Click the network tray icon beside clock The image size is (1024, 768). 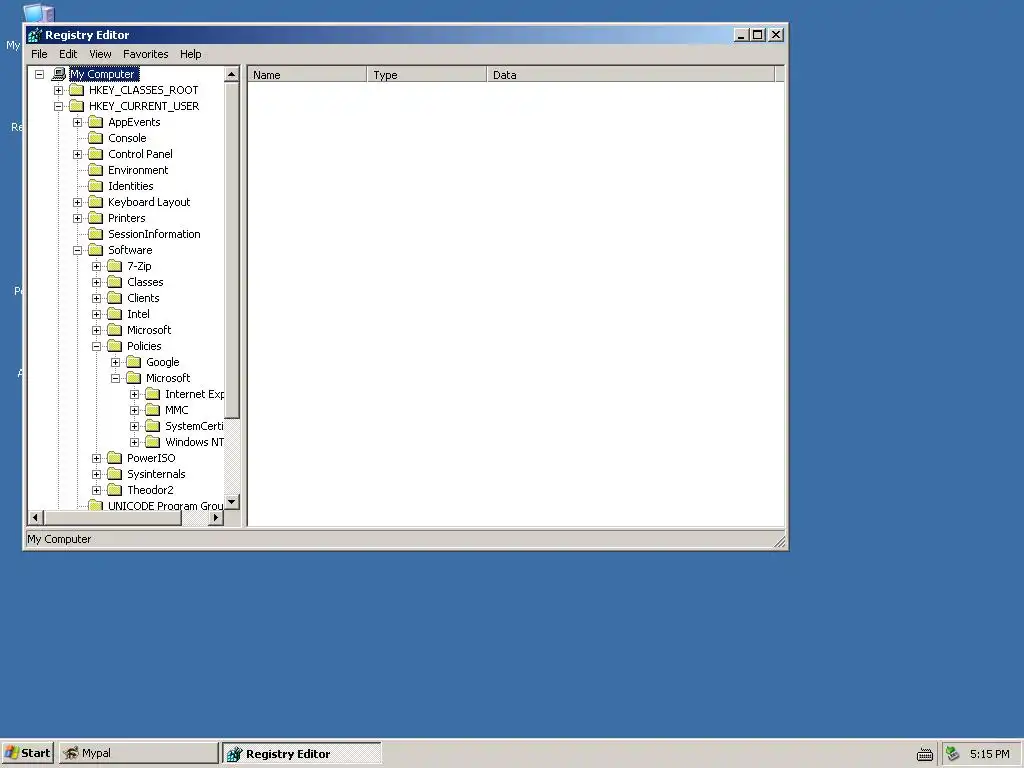point(953,754)
